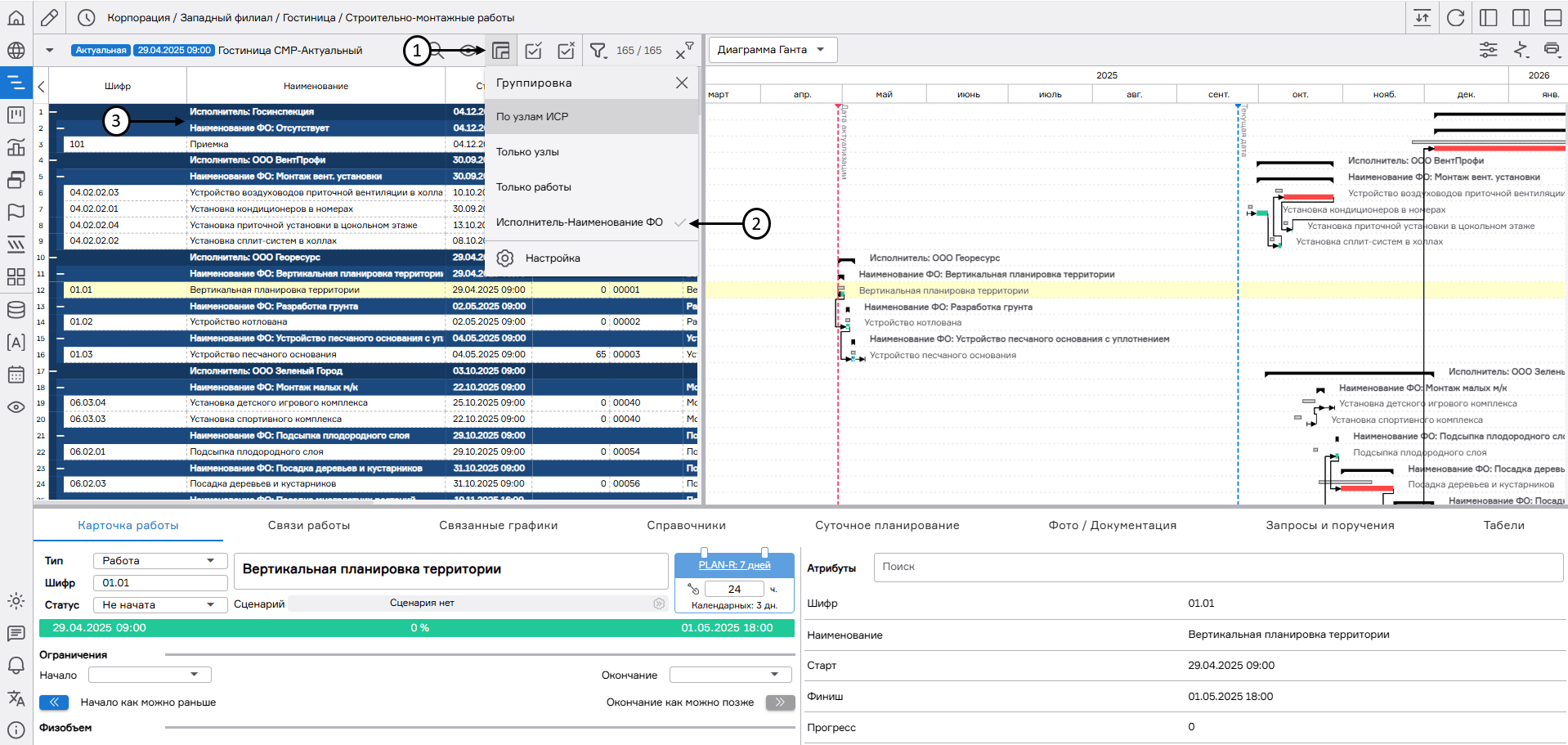
Task: Open the Gantt display settings sliders icon
Action: click(x=1489, y=50)
